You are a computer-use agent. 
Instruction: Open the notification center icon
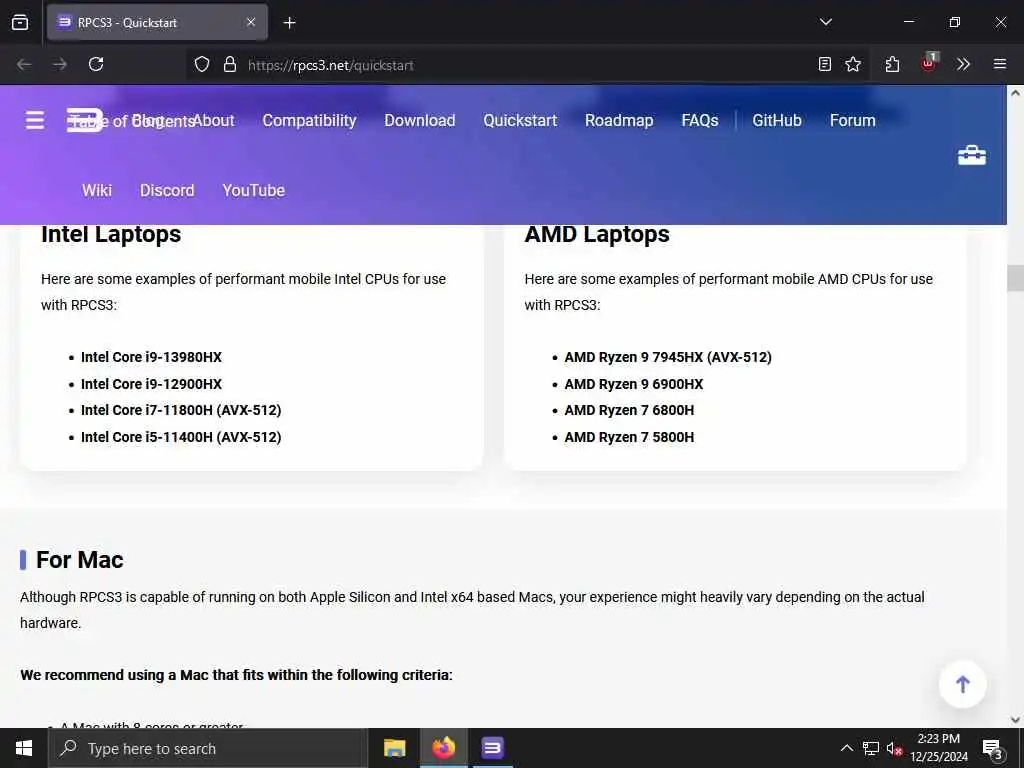pyautogui.click(x=993, y=749)
